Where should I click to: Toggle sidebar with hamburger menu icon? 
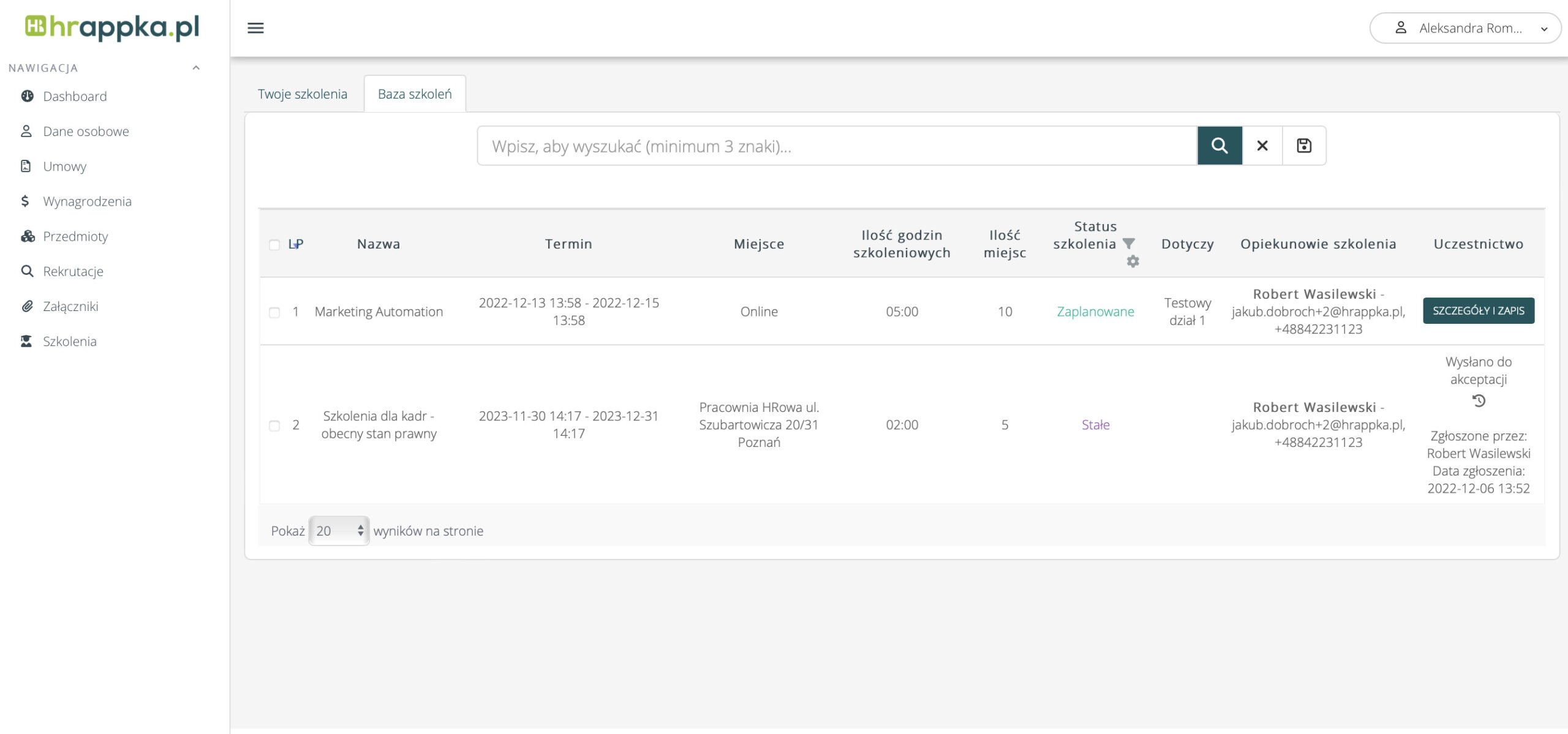(255, 28)
